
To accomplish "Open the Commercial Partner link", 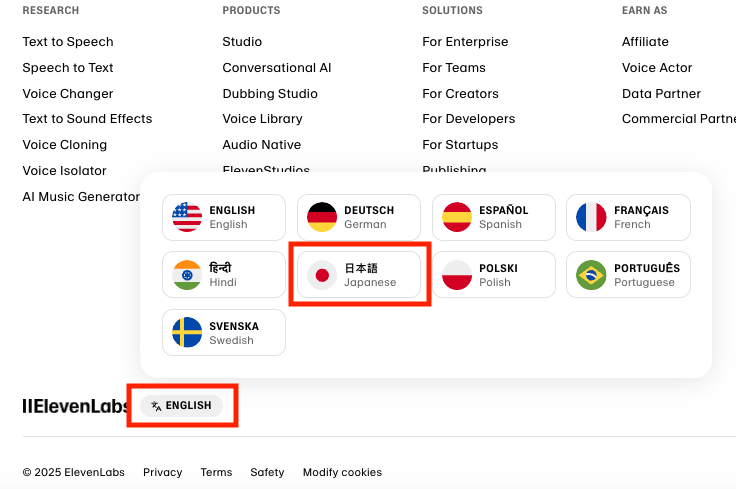I will click(679, 119).
